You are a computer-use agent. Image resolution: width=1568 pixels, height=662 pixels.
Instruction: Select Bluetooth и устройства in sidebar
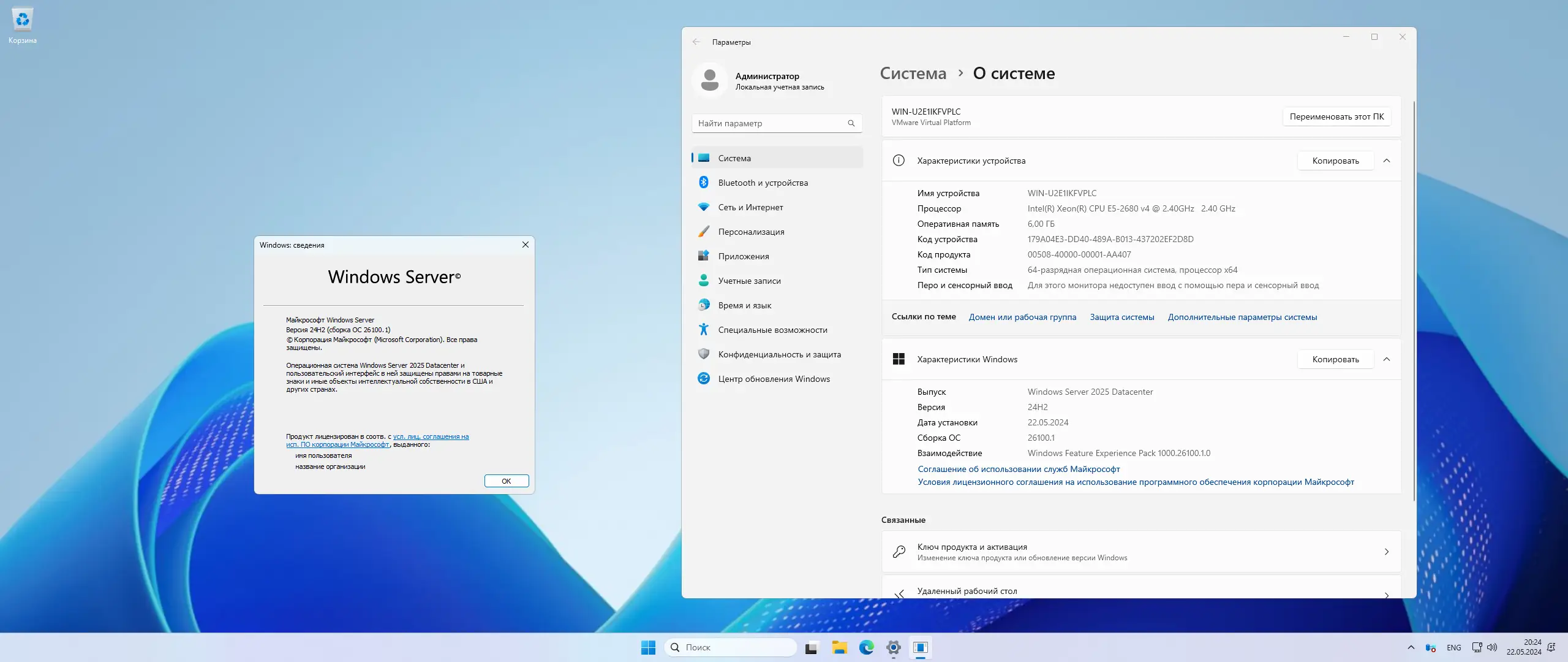pos(764,182)
